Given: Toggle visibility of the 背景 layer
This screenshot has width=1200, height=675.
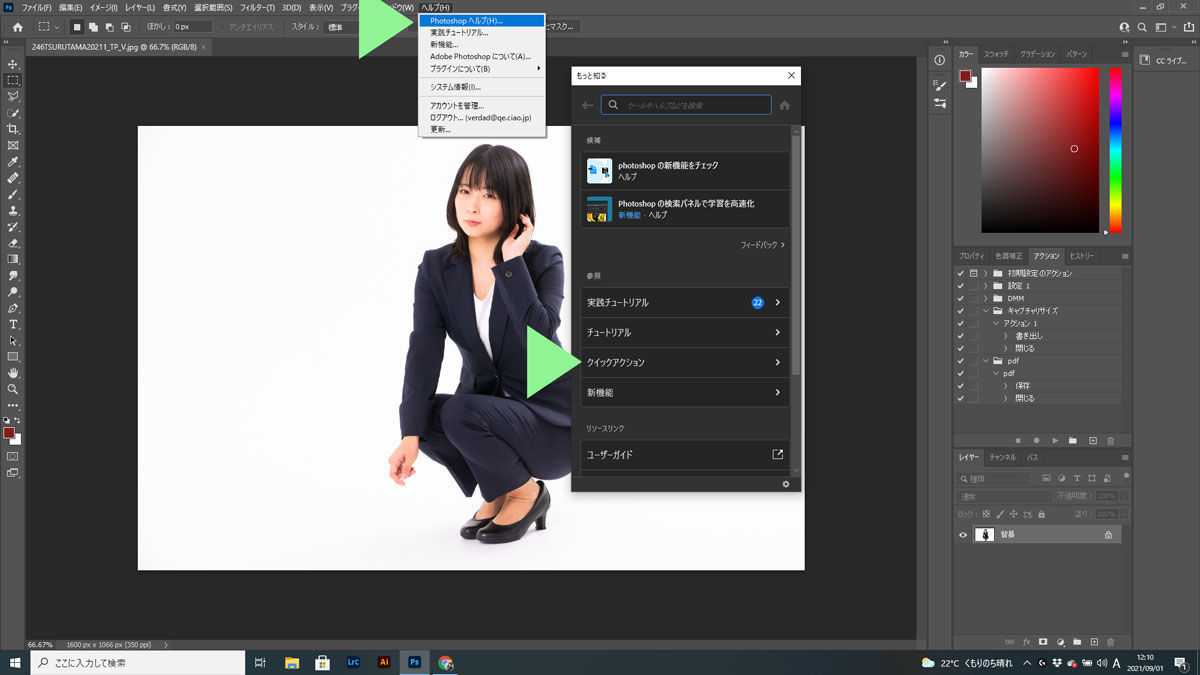Looking at the screenshot, I should (962, 534).
